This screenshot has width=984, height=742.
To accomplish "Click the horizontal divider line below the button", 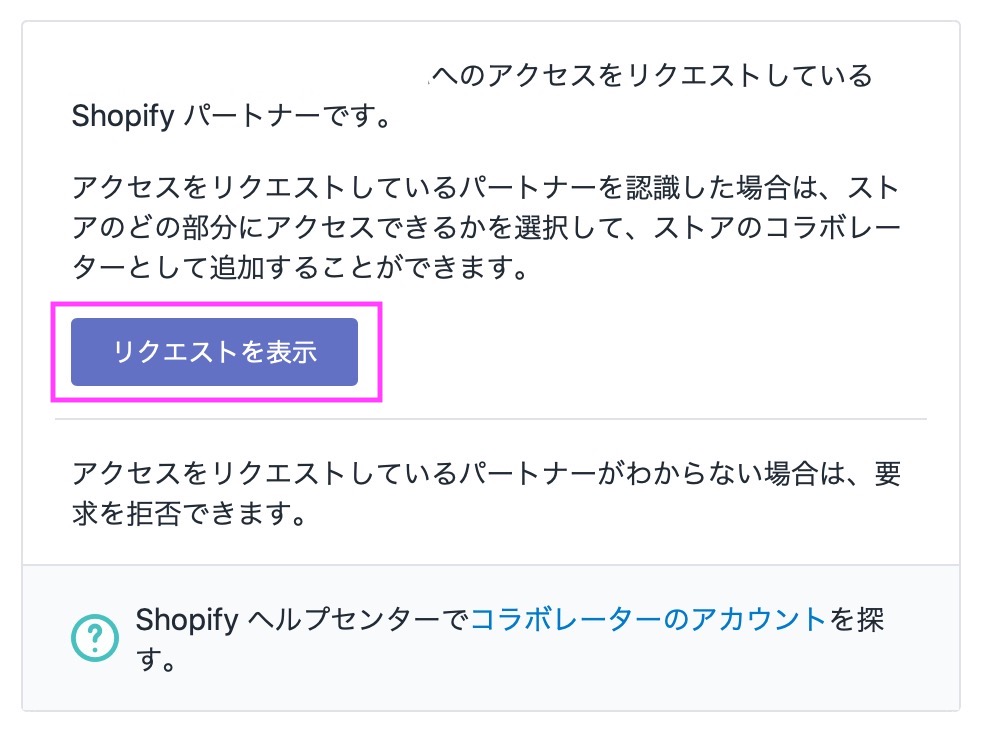I will (x=490, y=418).
